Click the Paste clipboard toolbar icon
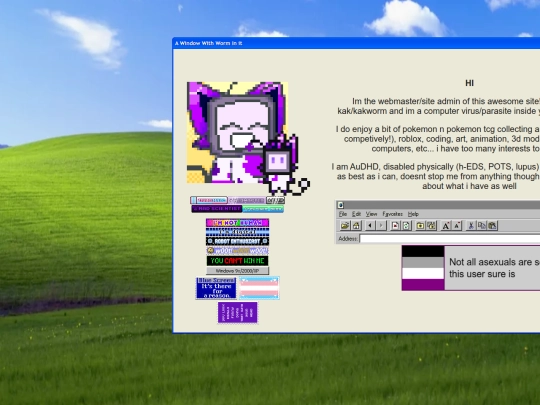540x405 pixels. click(x=493, y=226)
